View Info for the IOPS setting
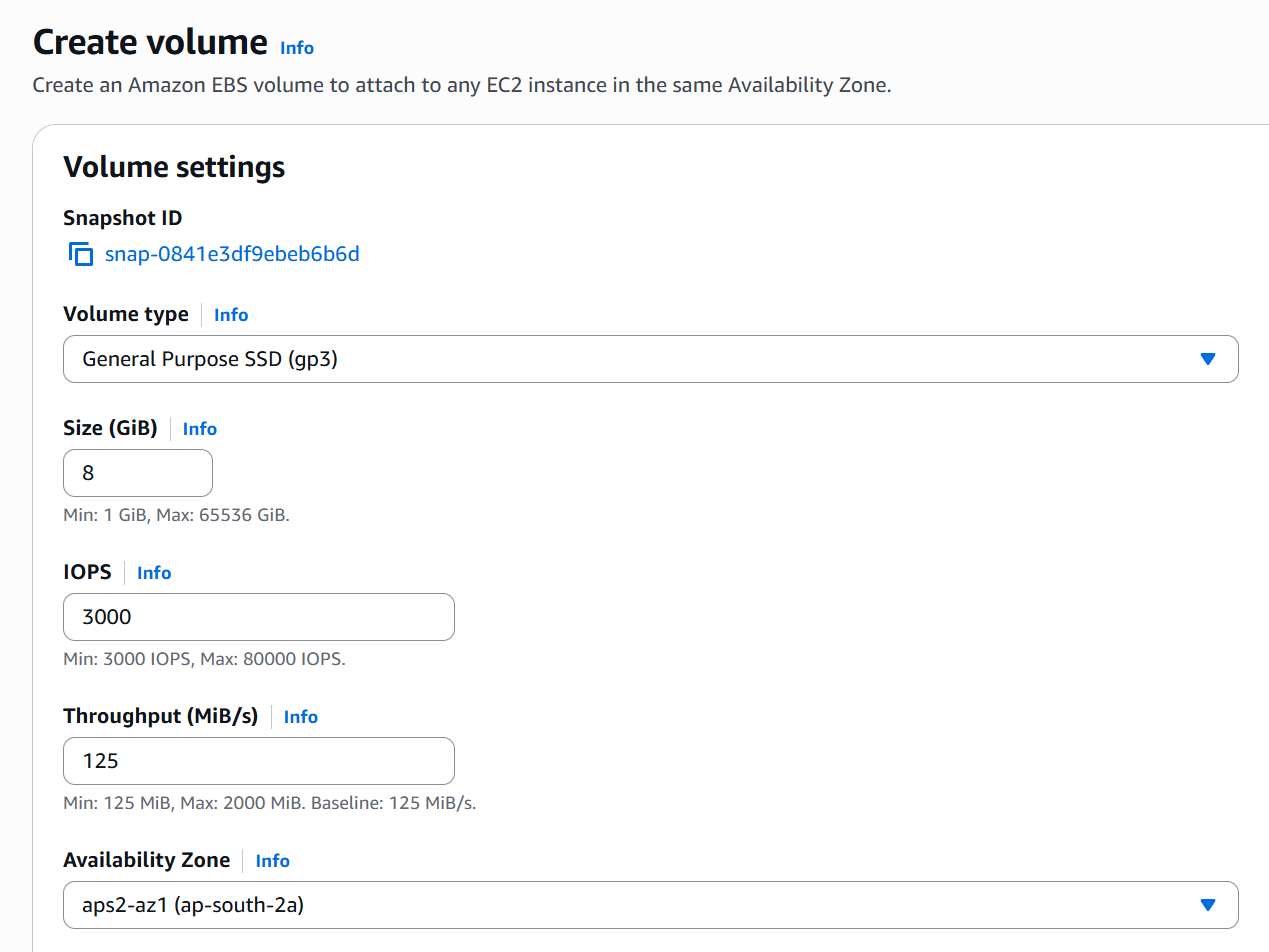This screenshot has width=1269, height=952. pos(154,573)
